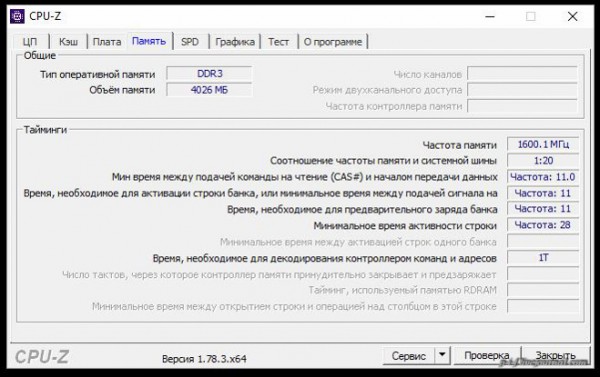Click the CPU-Z app icon in title bar
This screenshot has height=377, width=600.
[x=17, y=16]
